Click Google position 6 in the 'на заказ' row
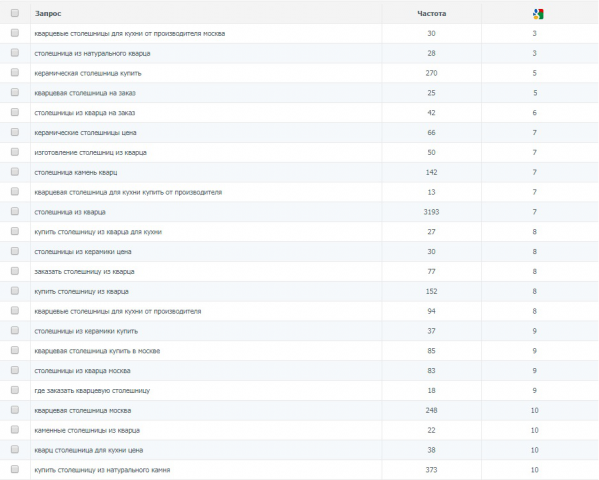 pyautogui.click(x=534, y=113)
